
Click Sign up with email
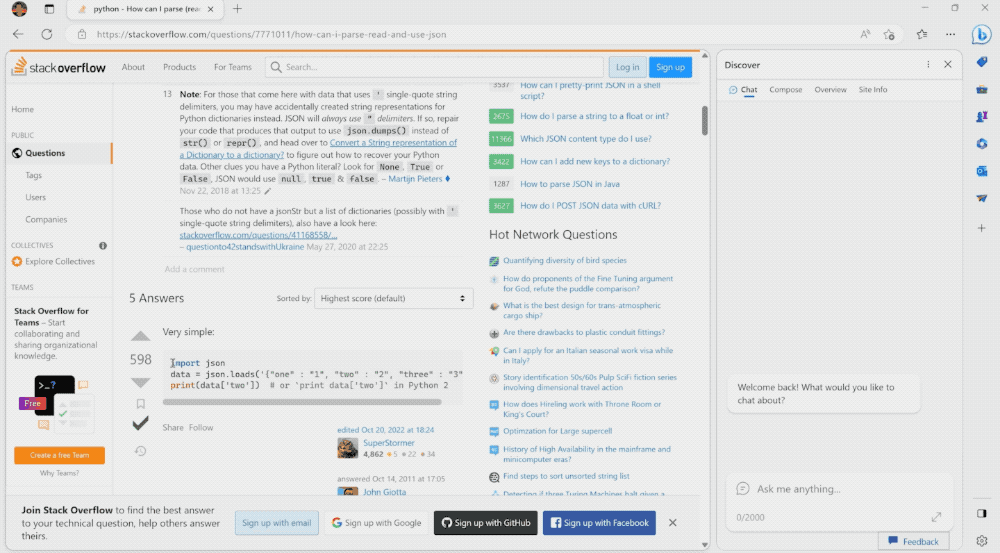pos(276,523)
